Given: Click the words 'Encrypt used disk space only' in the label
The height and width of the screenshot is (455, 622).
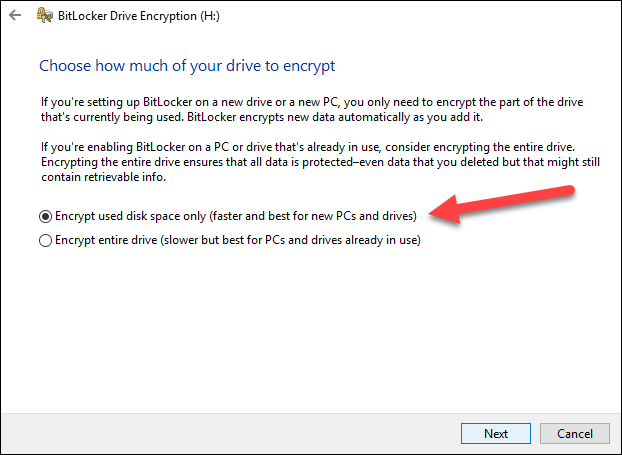Looking at the screenshot, I should pyautogui.click(x=131, y=216).
